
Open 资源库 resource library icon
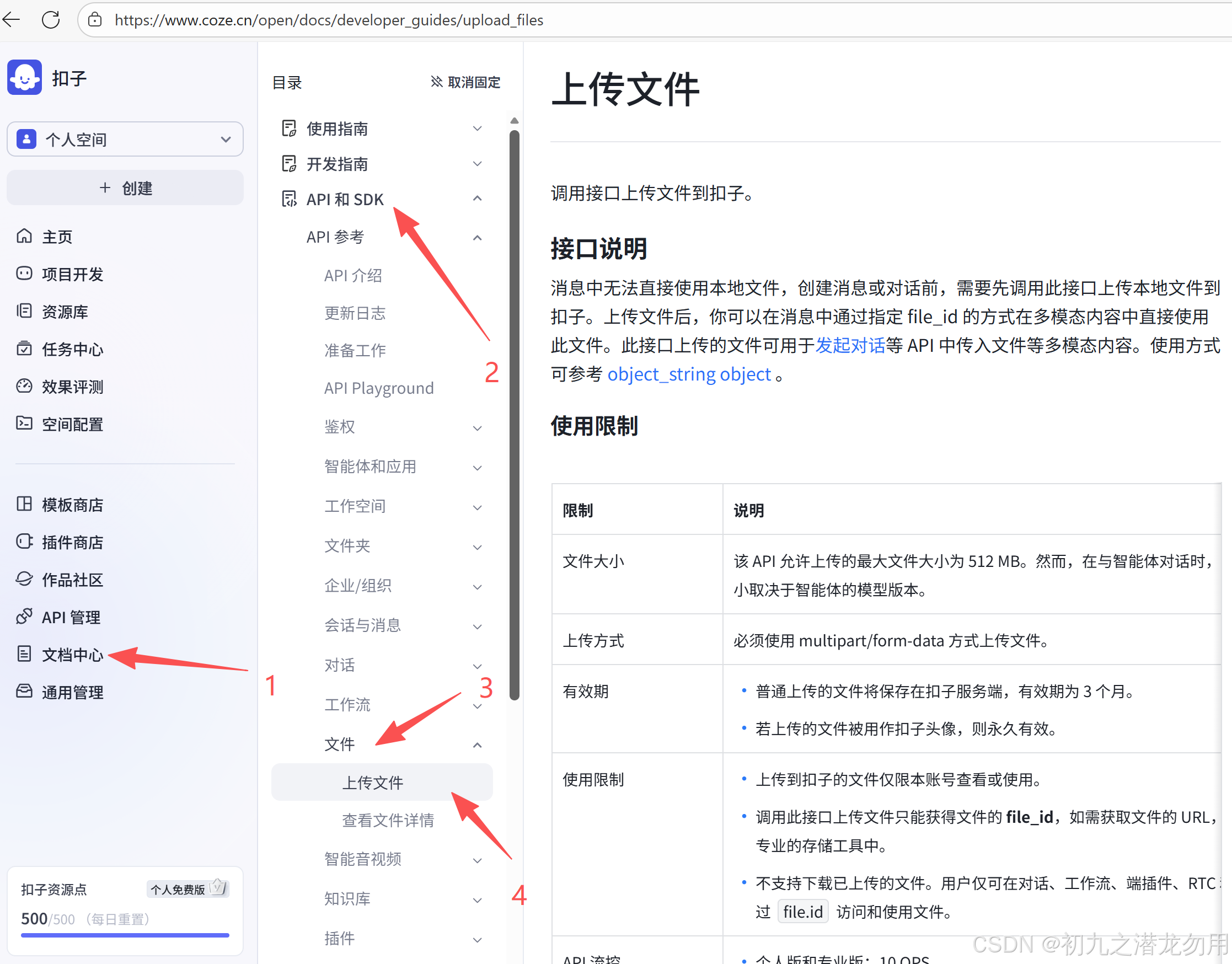tap(24, 311)
